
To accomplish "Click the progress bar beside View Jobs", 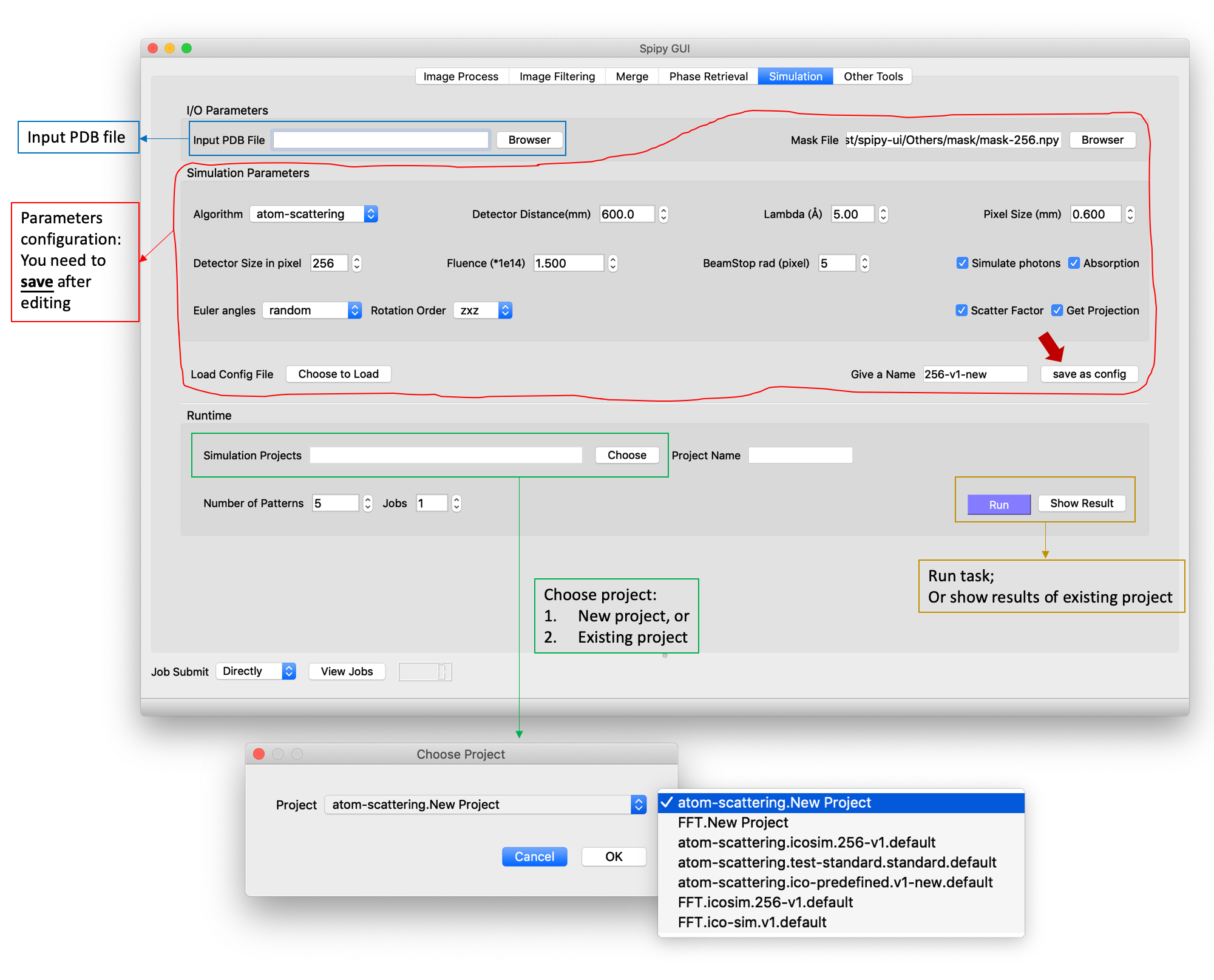I will [x=425, y=671].
